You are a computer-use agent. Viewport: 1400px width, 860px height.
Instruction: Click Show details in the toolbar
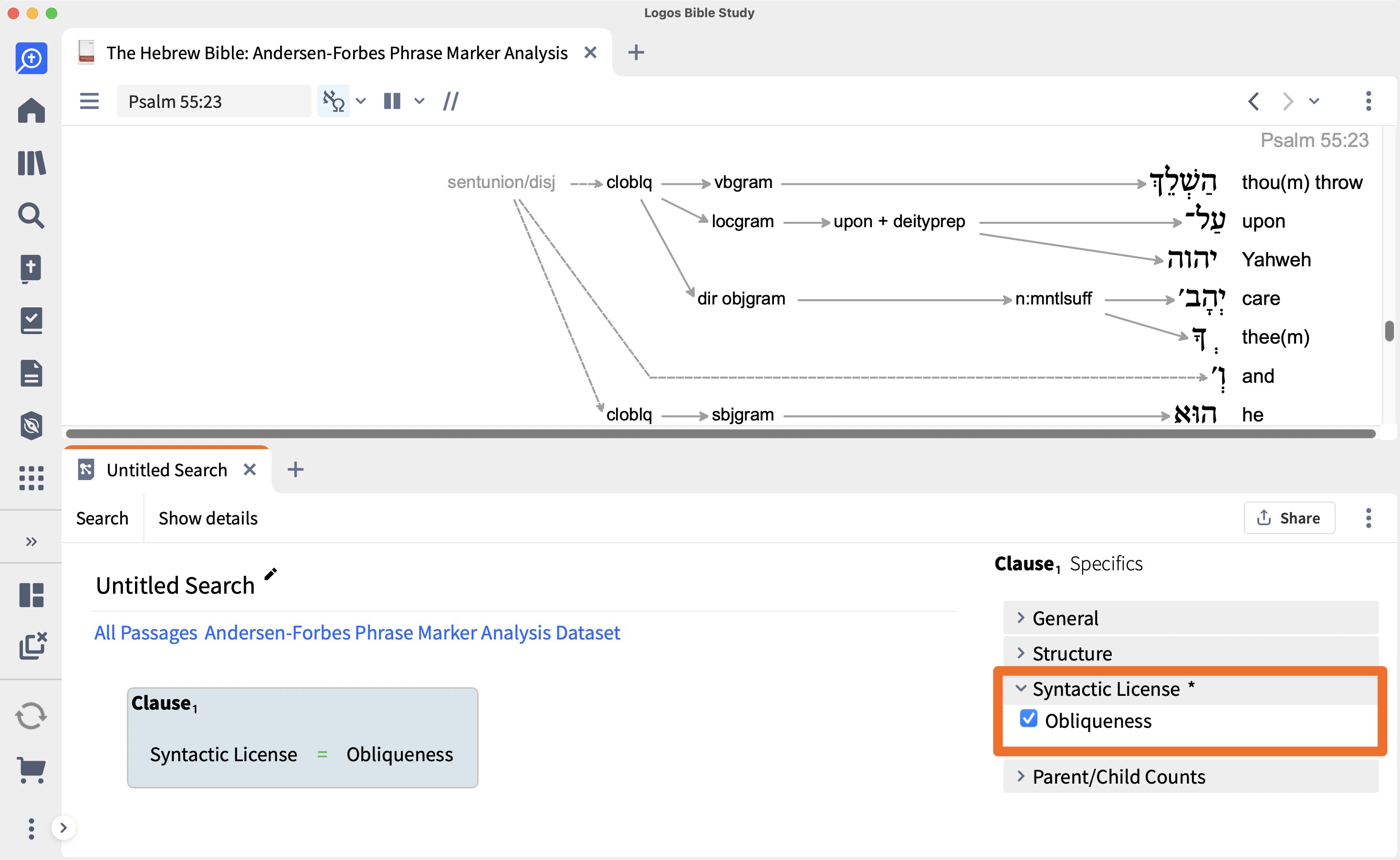[x=208, y=518]
